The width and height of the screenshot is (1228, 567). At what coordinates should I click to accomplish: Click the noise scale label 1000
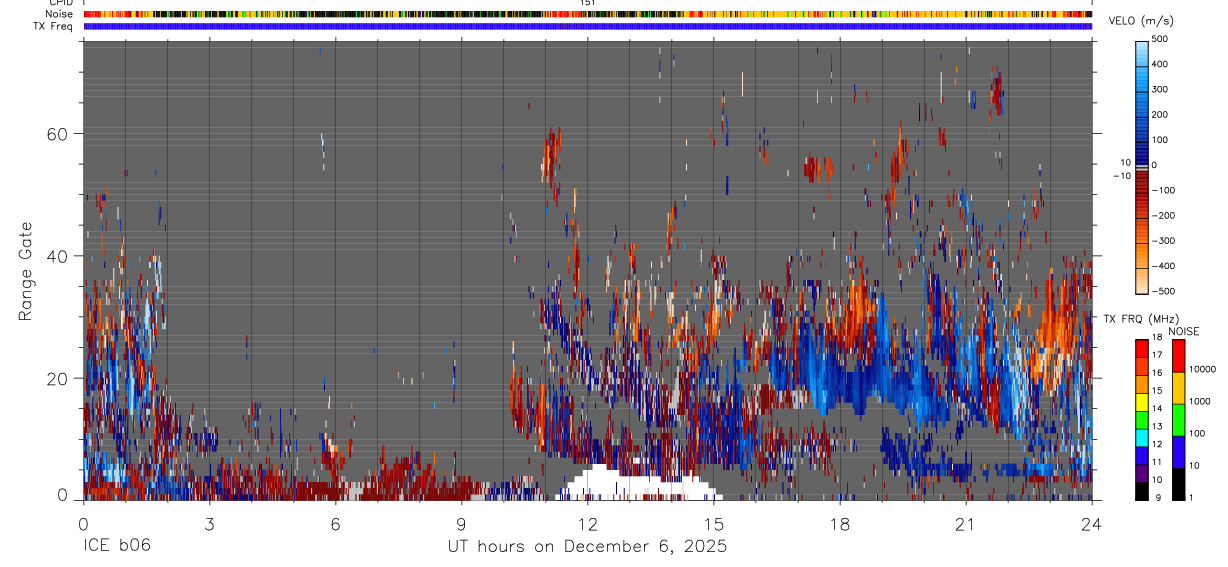click(1202, 401)
